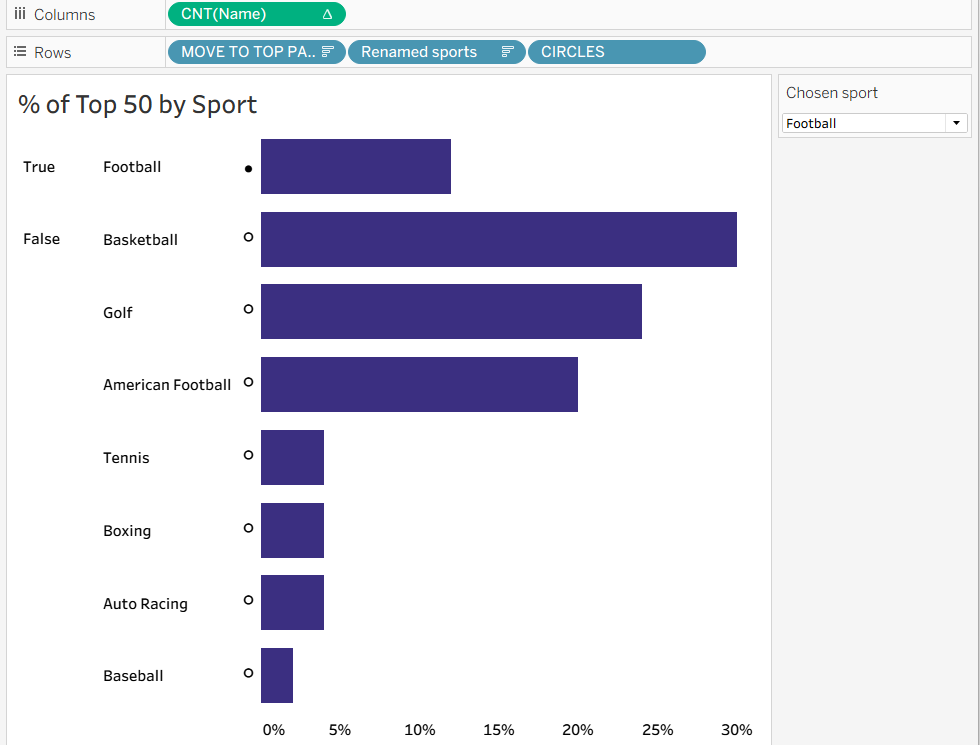Click the True header label
This screenshot has height=745, width=980.
[39, 167]
